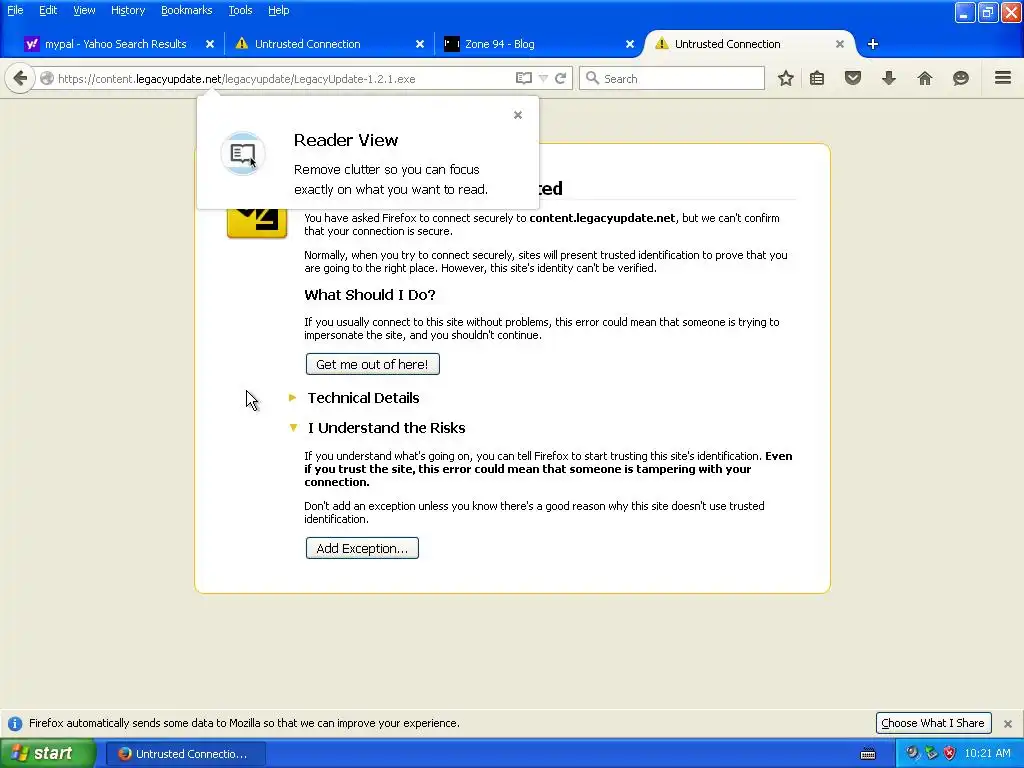This screenshot has width=1024, height=768.
Task: Click the Add Exception... button
Action: click(362, 549)
